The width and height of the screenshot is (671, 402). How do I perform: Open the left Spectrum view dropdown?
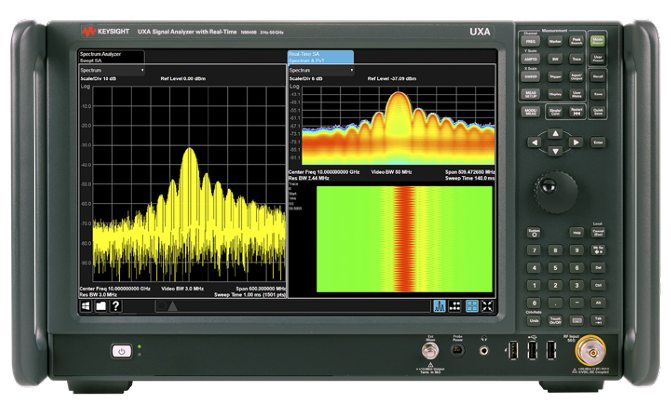click(x=112, y=70)
